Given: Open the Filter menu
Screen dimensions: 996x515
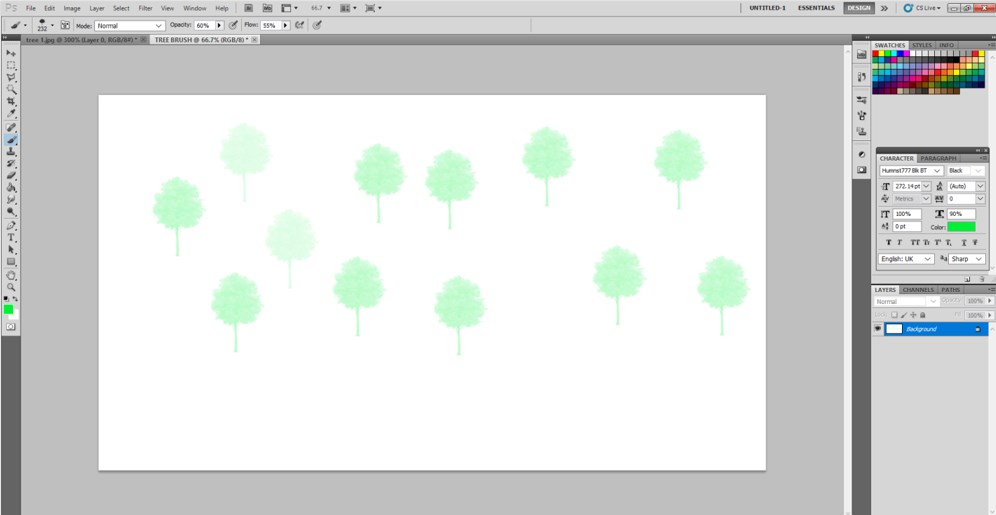Looking at the screenshot, I should pos(145,8).
